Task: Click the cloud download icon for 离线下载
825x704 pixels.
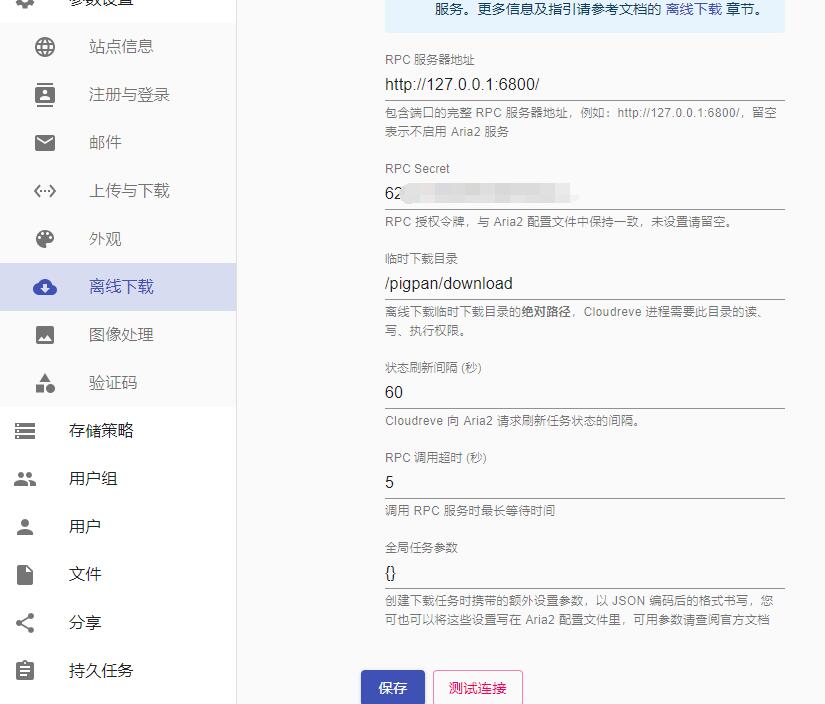Action: click(45, 287)
